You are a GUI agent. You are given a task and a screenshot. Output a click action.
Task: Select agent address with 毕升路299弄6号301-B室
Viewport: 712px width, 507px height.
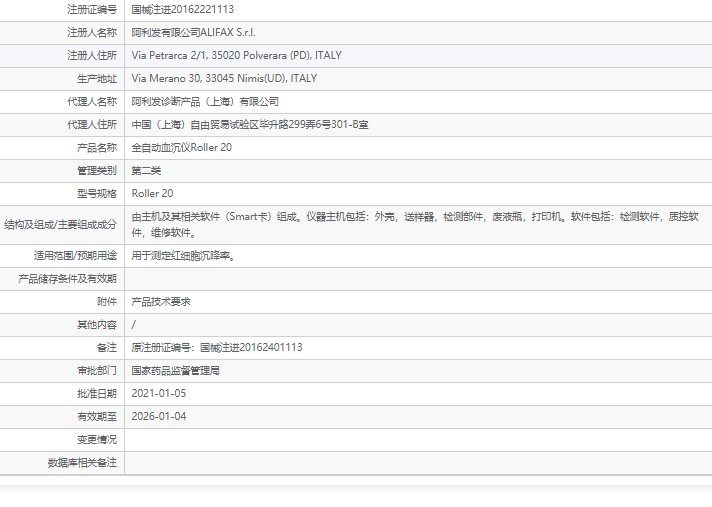point(250,124)
